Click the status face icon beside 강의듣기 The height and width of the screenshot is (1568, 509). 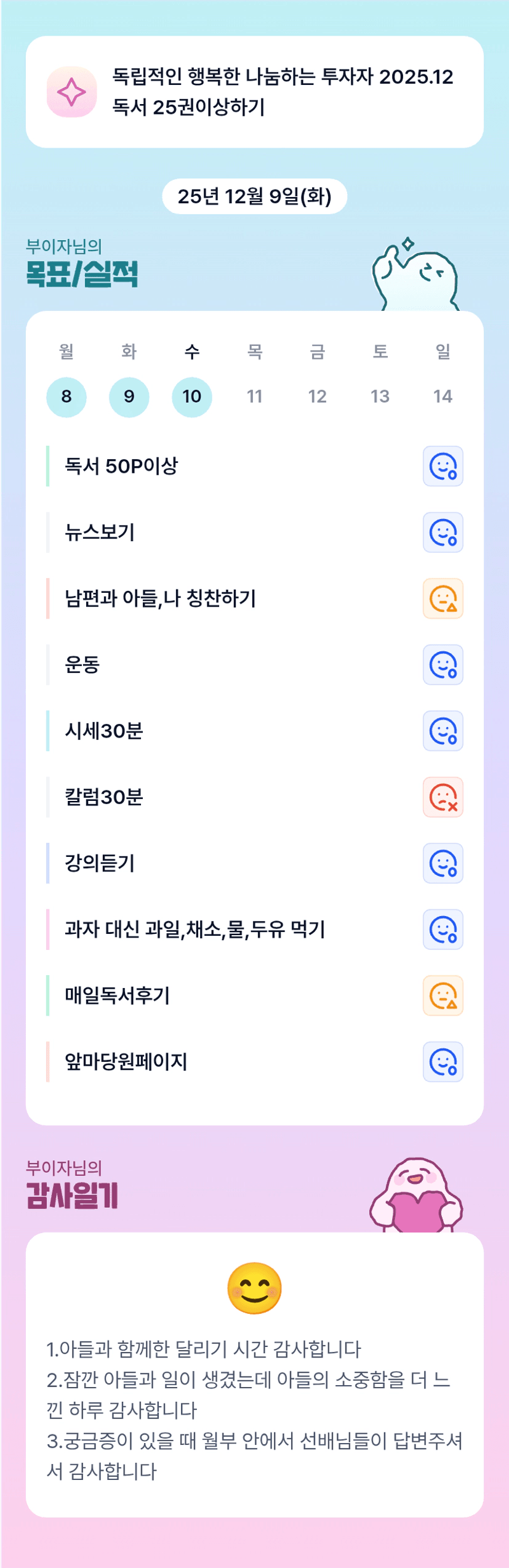tap(443, 863)
